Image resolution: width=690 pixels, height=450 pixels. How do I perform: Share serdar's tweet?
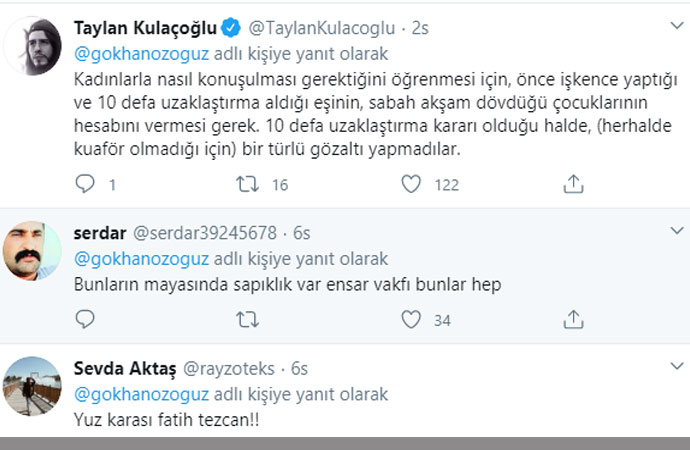[x=573, y=320]
